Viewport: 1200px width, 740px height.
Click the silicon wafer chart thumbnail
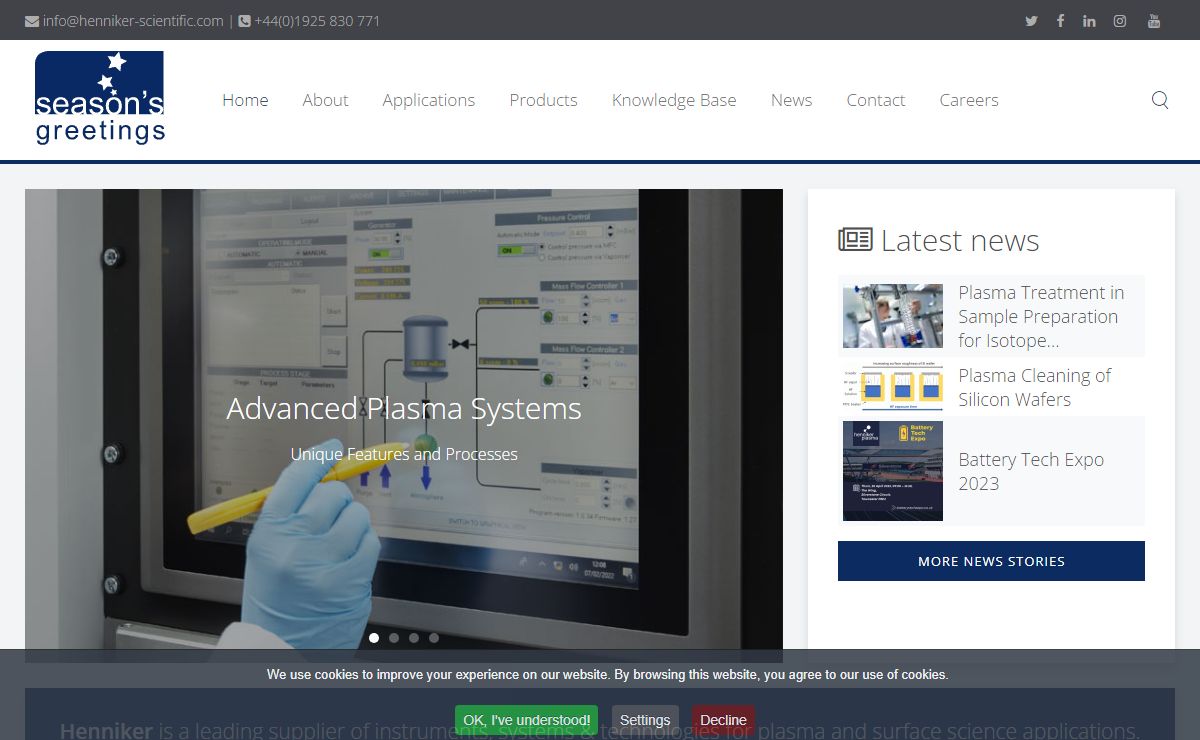893,387
